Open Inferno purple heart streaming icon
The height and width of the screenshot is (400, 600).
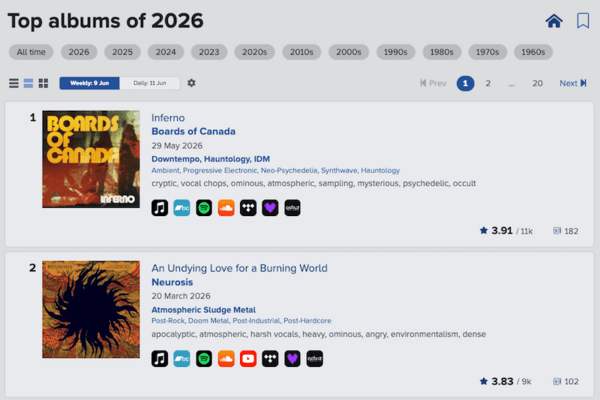click(x=270, y=208)
